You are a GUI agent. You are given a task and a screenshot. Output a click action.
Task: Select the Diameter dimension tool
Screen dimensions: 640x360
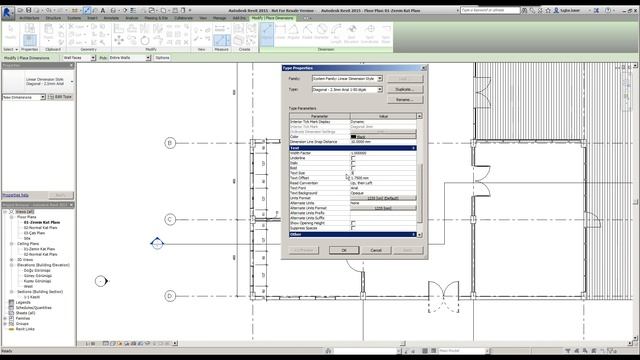click(322, 32)
